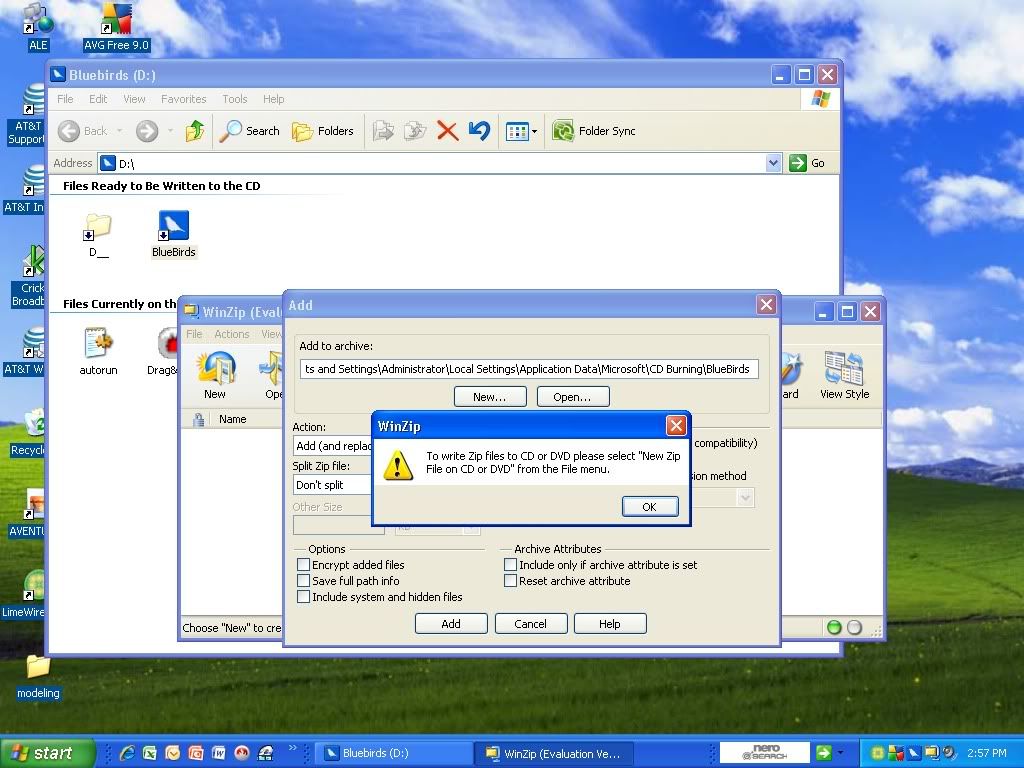Click the Folder Sync toolbar button
This screenshot has width=1024, height=768.
click(x=594, y=131)
